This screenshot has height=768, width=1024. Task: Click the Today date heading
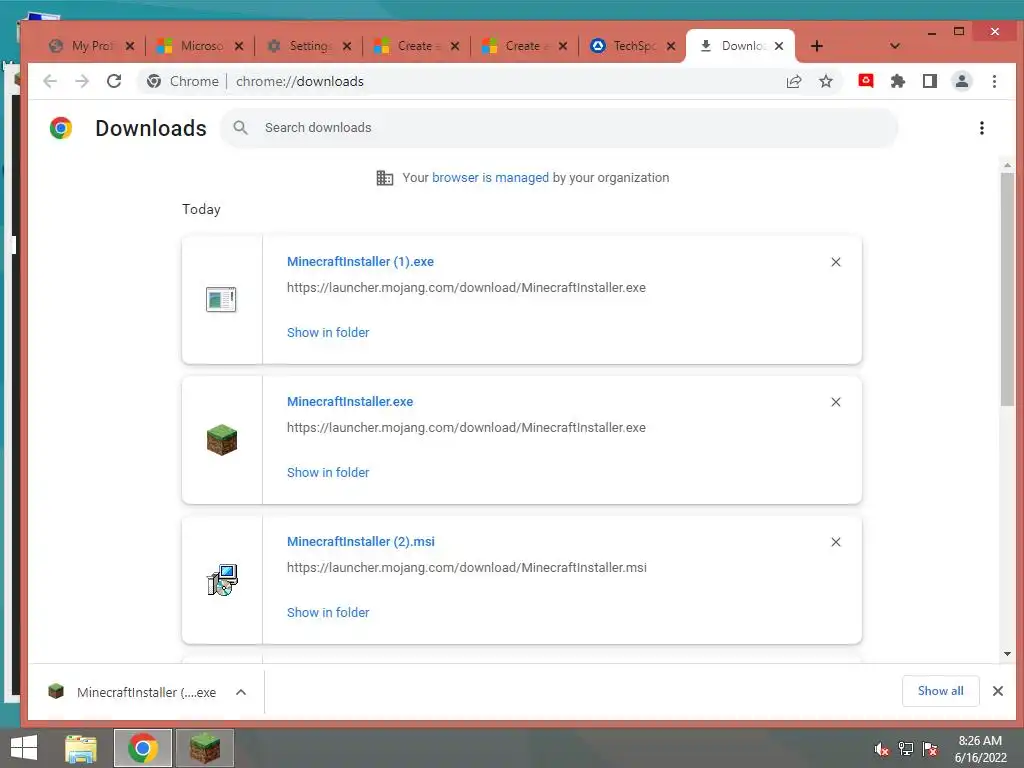pos(201,210)
